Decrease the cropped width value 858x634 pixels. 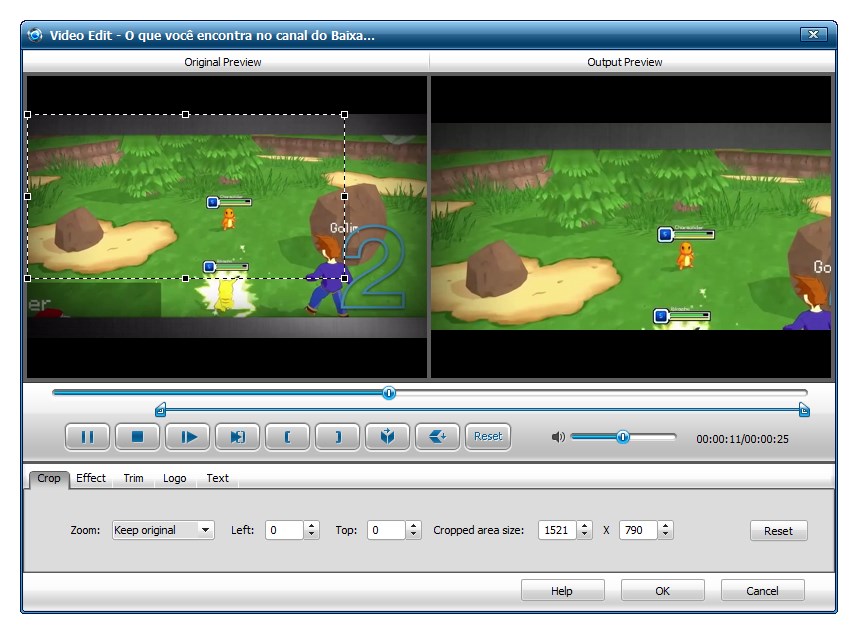tap(584, 534)
